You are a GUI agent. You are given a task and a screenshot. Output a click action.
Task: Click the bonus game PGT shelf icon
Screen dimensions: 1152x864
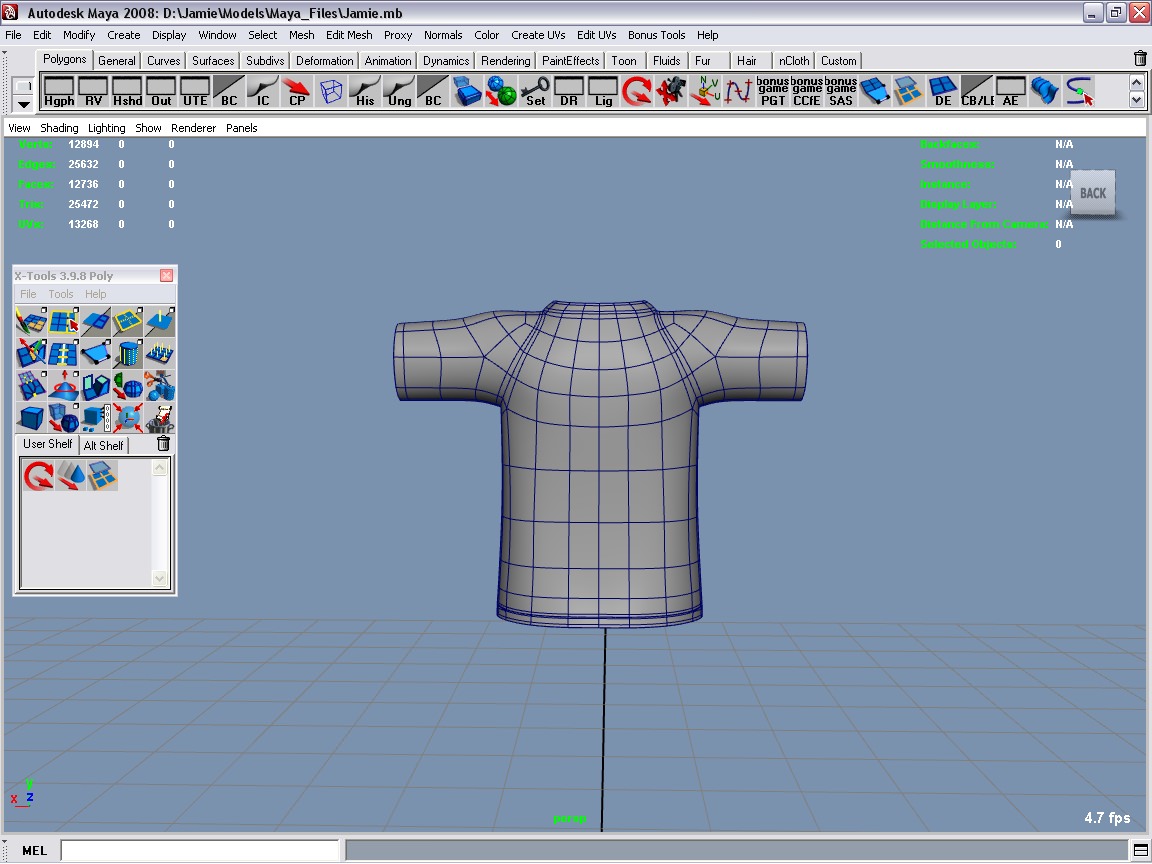(773, 92)
